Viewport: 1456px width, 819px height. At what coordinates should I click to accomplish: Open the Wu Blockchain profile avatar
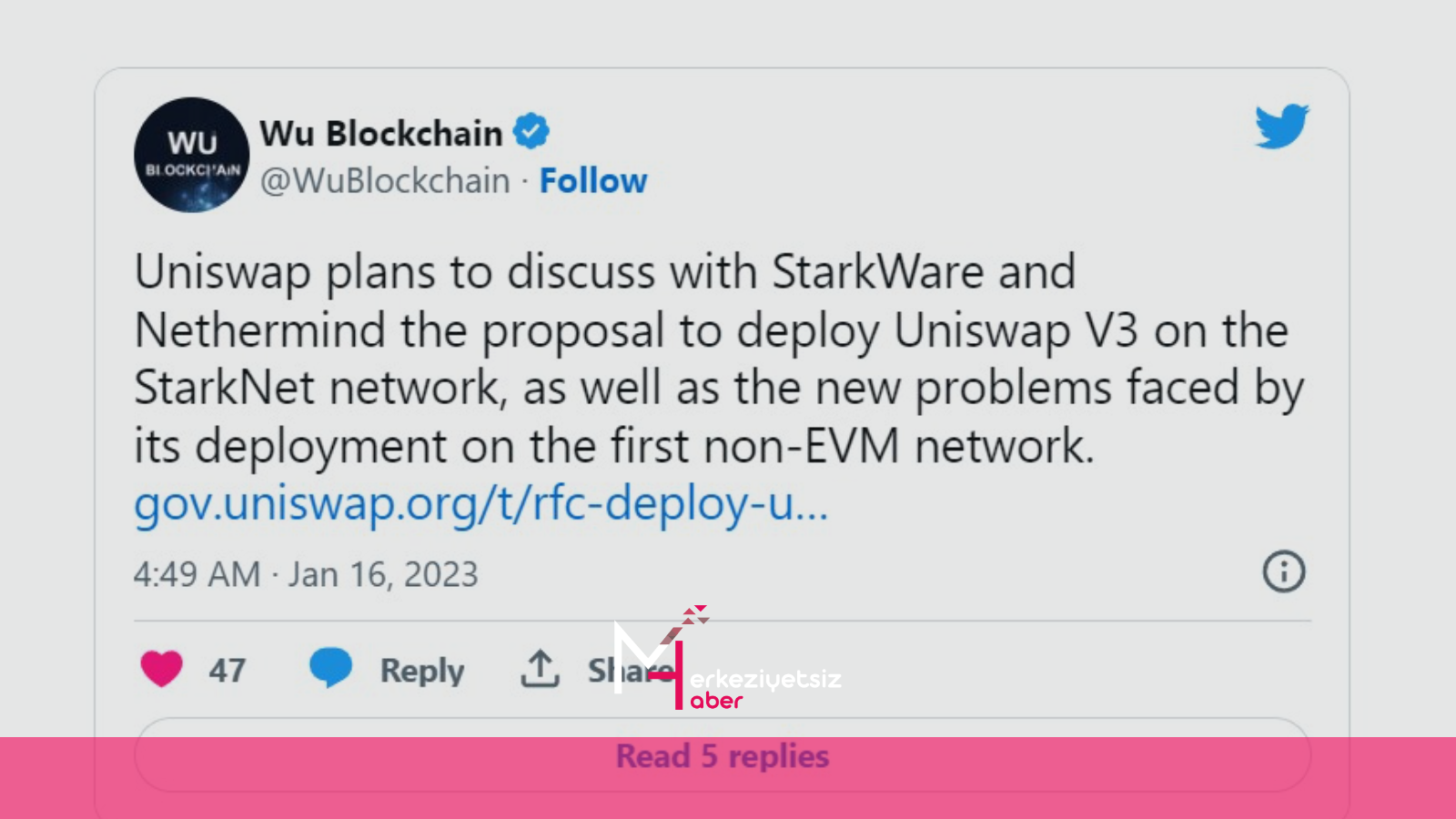(x=192, y=155)
